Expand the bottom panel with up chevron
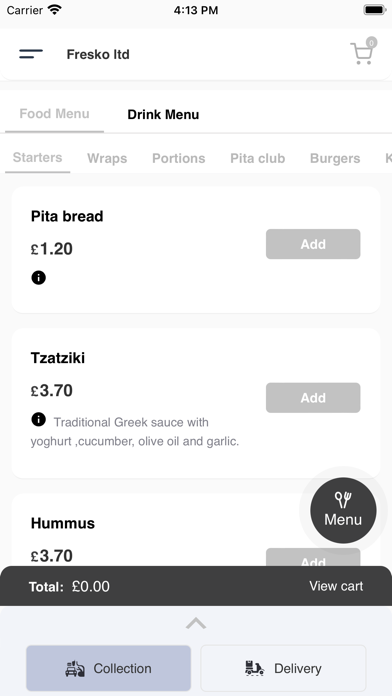This screenshot has height=696, width=392. click(196, 624)
